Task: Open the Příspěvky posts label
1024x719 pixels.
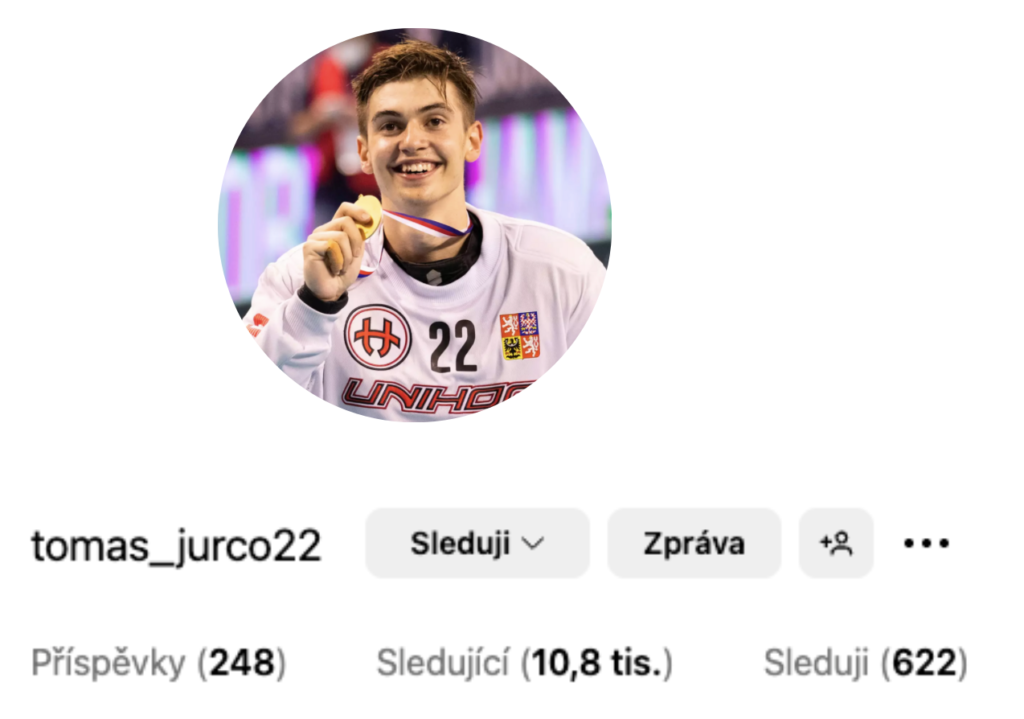Action: 108,663
